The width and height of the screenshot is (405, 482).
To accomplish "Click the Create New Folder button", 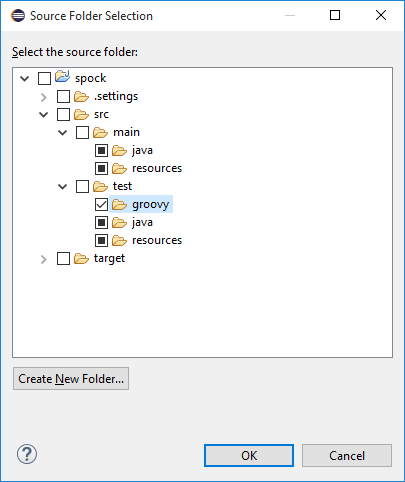I will click(71, 379).
